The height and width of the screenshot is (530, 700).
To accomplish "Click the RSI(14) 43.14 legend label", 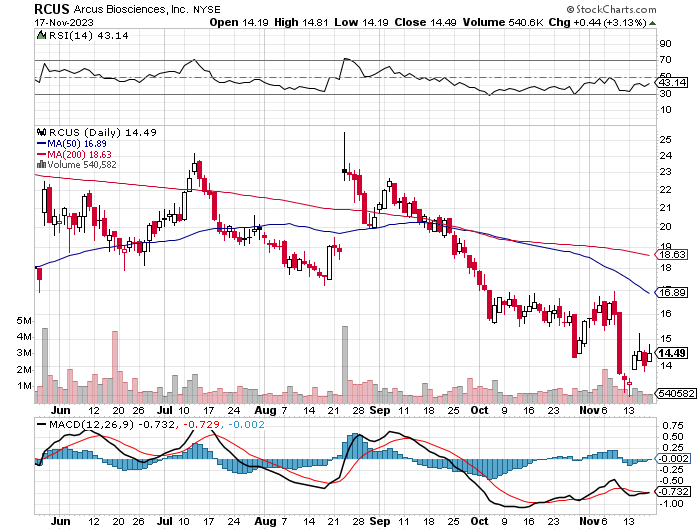I will 88,35.
